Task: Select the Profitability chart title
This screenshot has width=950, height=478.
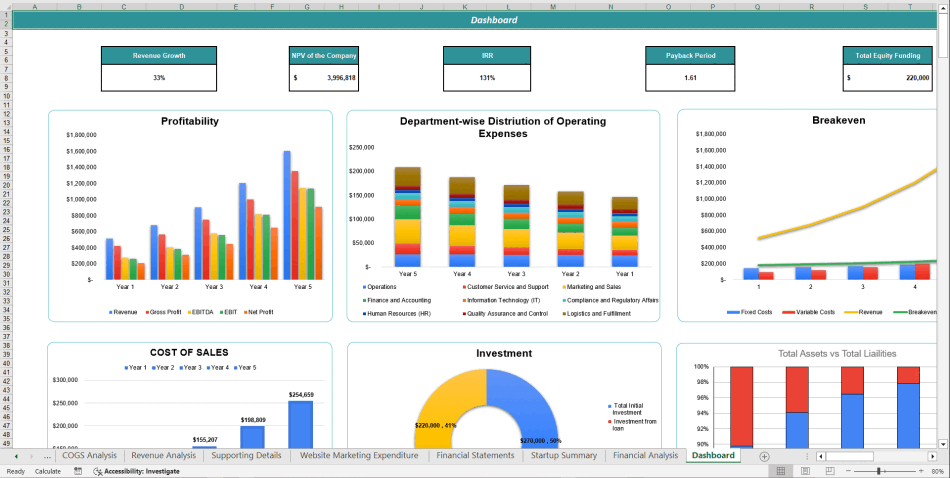Action: (x=190, y=122)
